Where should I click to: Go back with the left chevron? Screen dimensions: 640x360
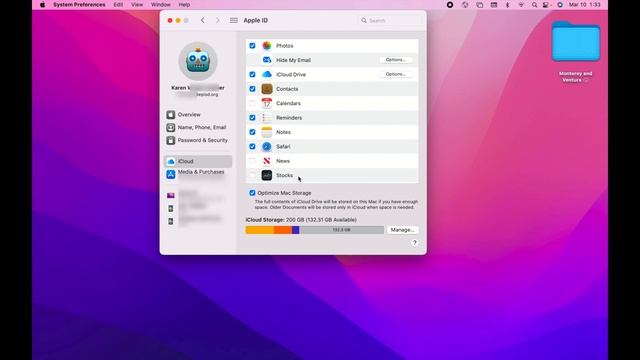tap(203, 20)
